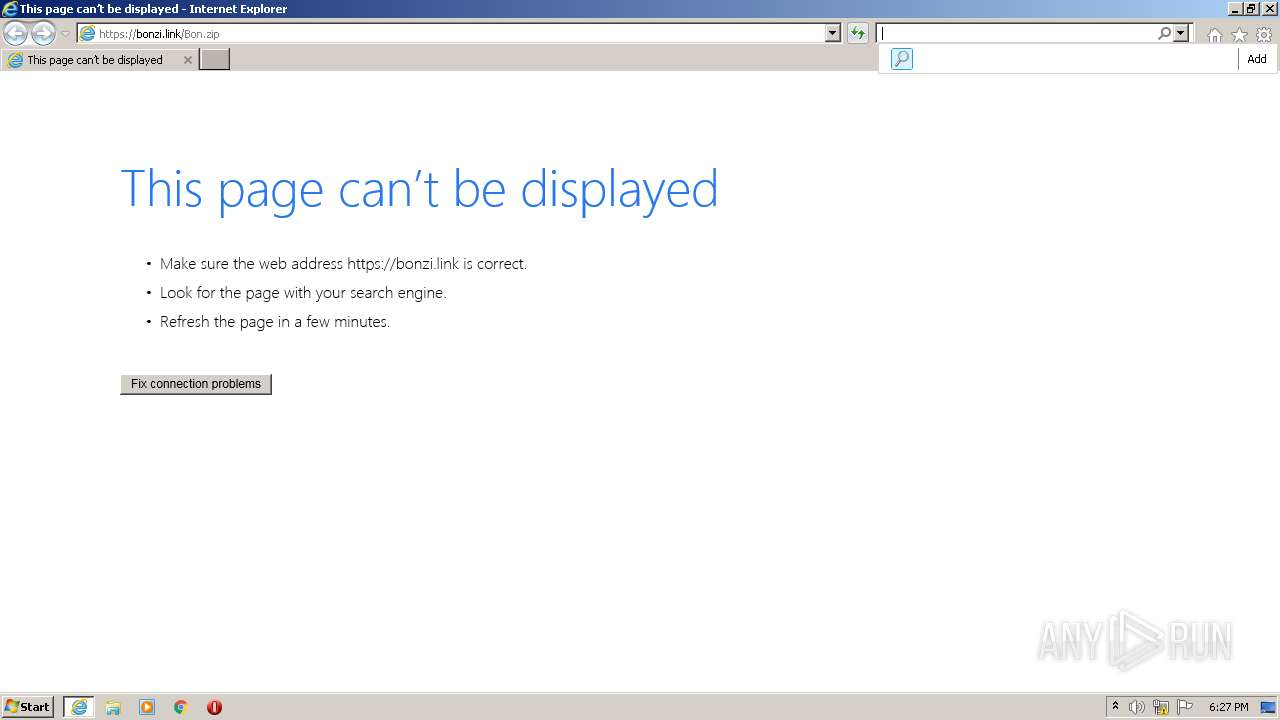Open the Chrome taskbar icon
This screenshot has height=720, width=1280.
pyautogui.click(x=181, y=707)
